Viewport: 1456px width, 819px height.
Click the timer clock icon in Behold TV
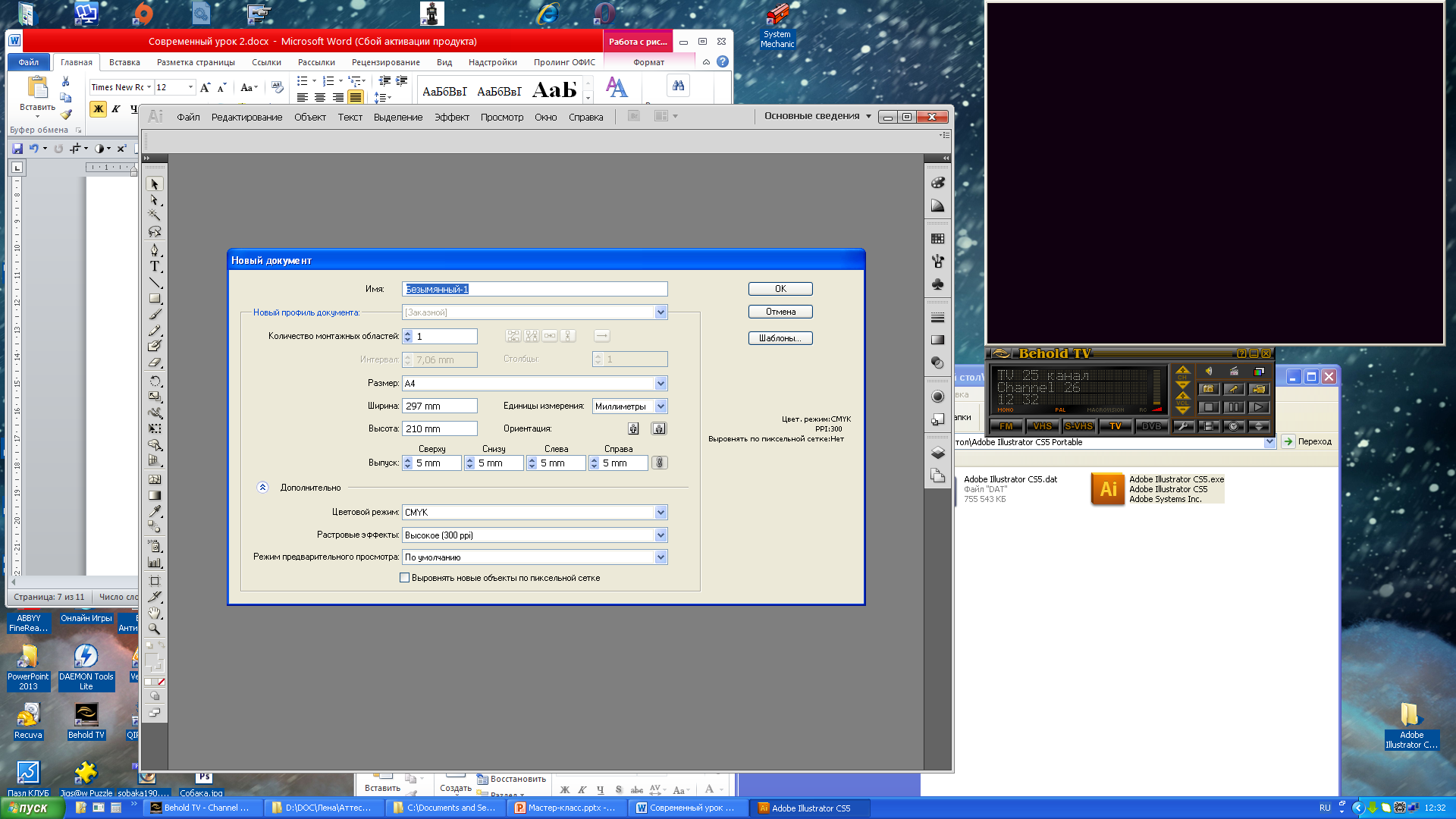pos(1234,426)
